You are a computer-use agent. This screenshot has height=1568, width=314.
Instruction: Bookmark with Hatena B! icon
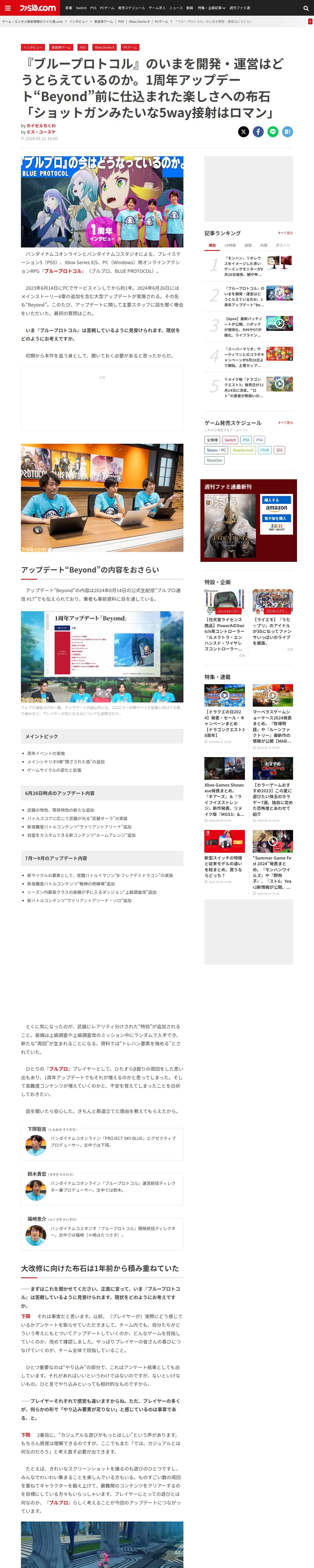pyautogui.click(x=287, y=131)
